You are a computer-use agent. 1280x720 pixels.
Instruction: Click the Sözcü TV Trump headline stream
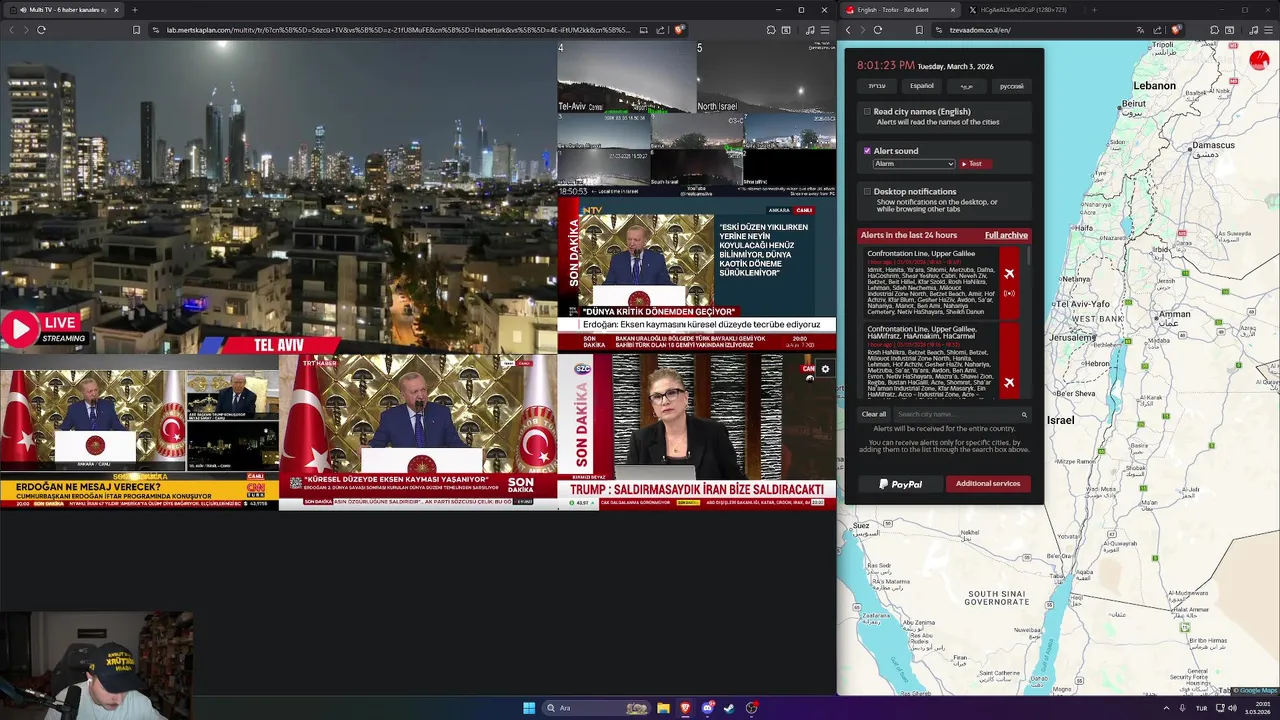[x=697, y=433]
